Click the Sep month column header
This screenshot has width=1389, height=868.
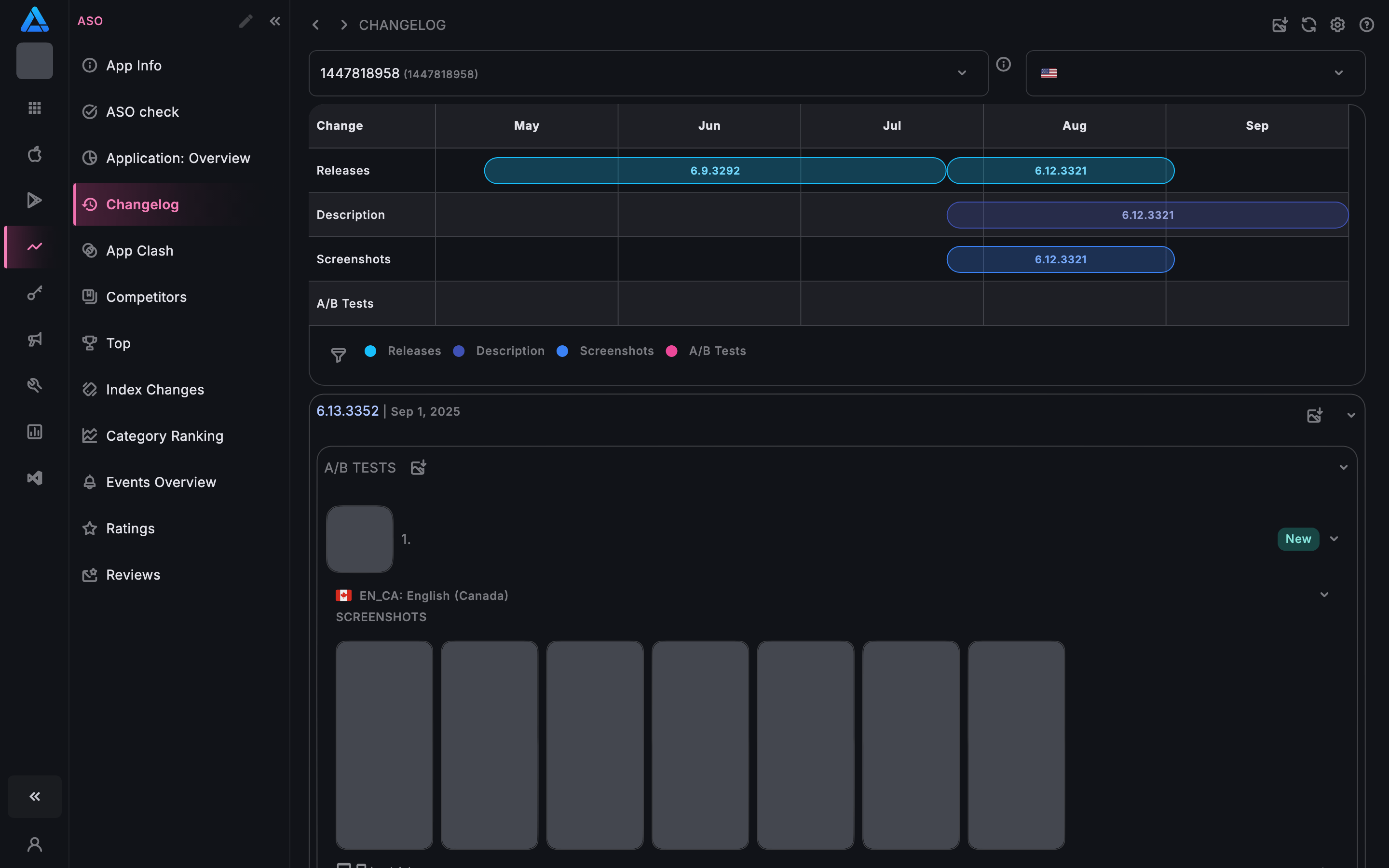click(x=1256, y=126)
